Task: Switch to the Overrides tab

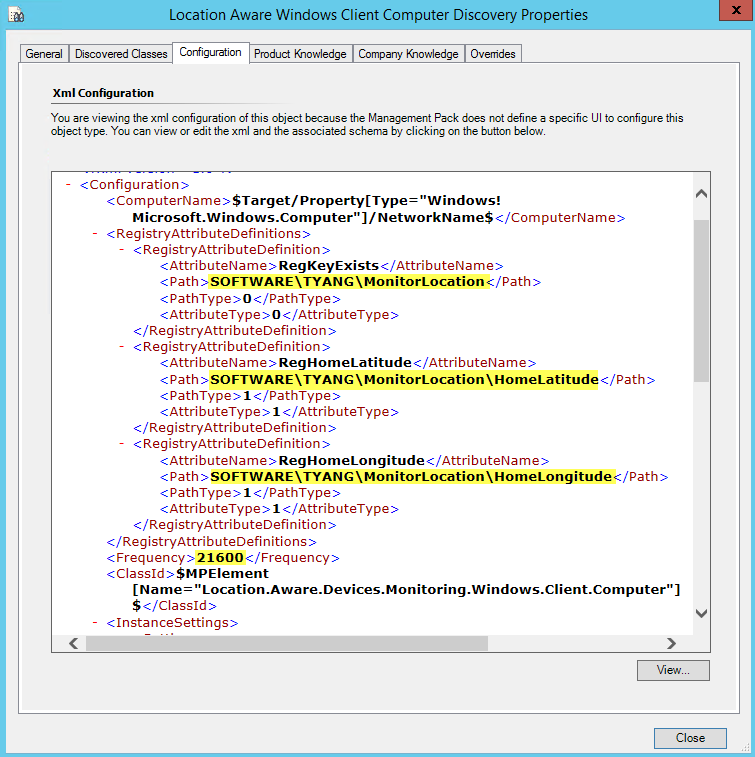Action: 493,54
